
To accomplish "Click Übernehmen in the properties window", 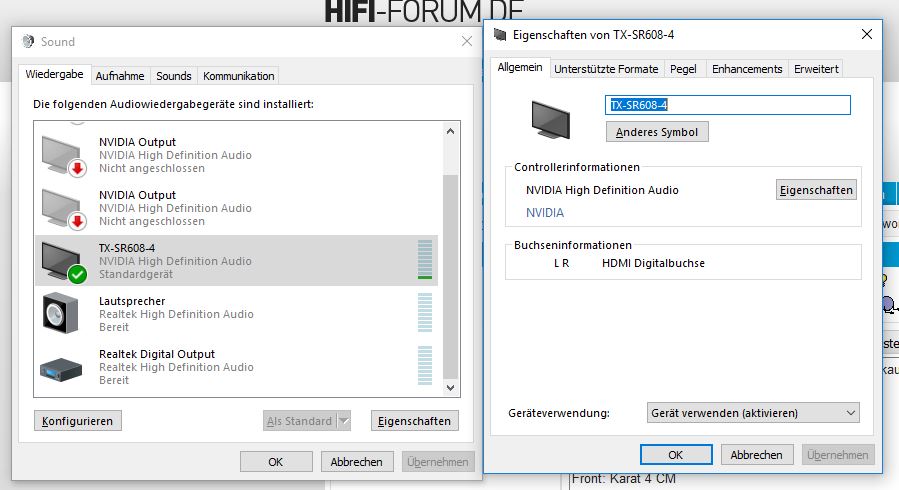I will pos(838,455).
